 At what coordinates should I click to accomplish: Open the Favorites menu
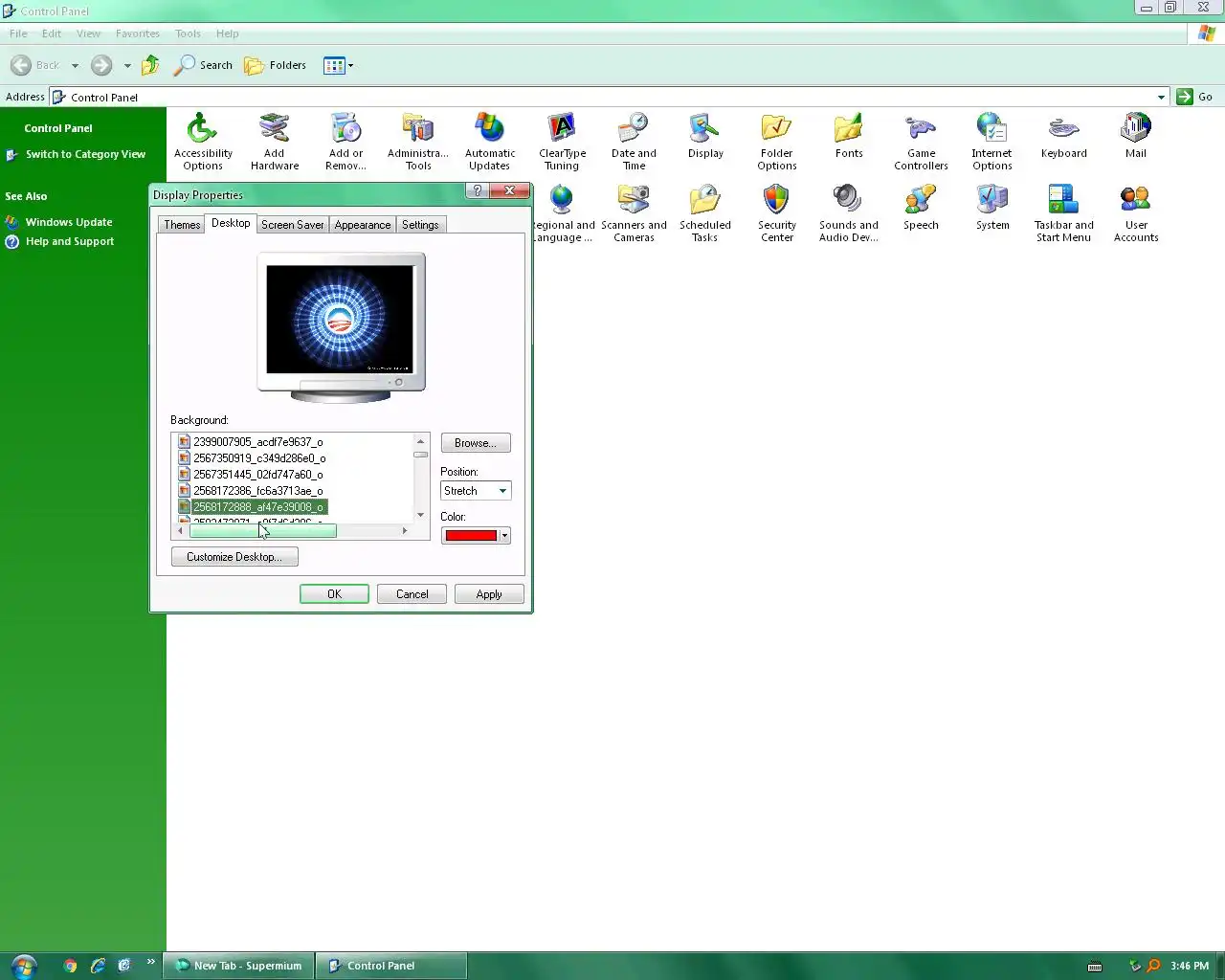(138, 33)
